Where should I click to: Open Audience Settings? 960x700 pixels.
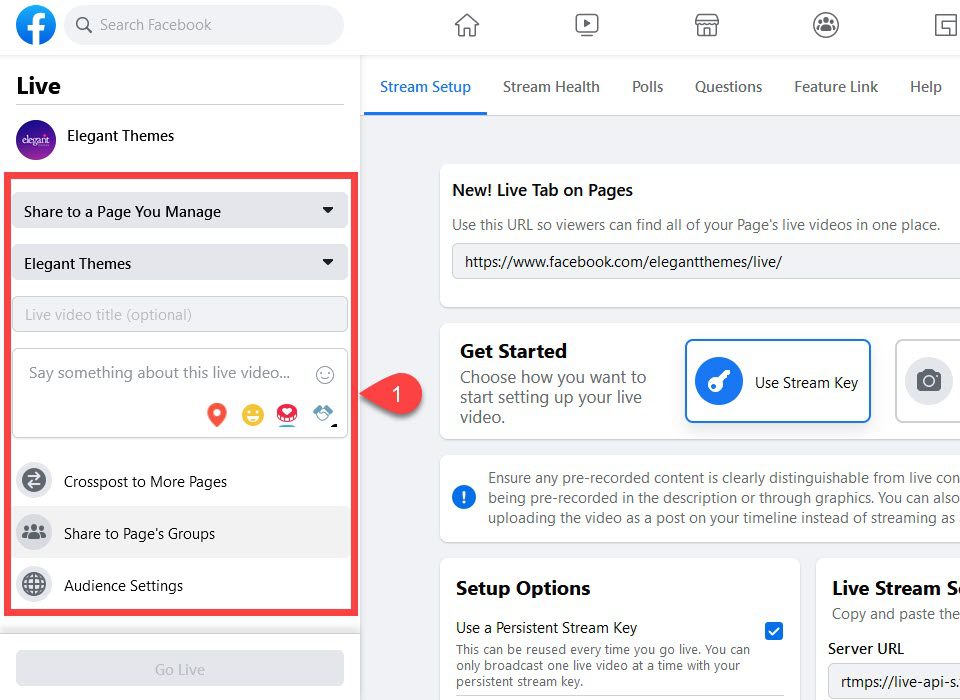(x=124, y=584)
